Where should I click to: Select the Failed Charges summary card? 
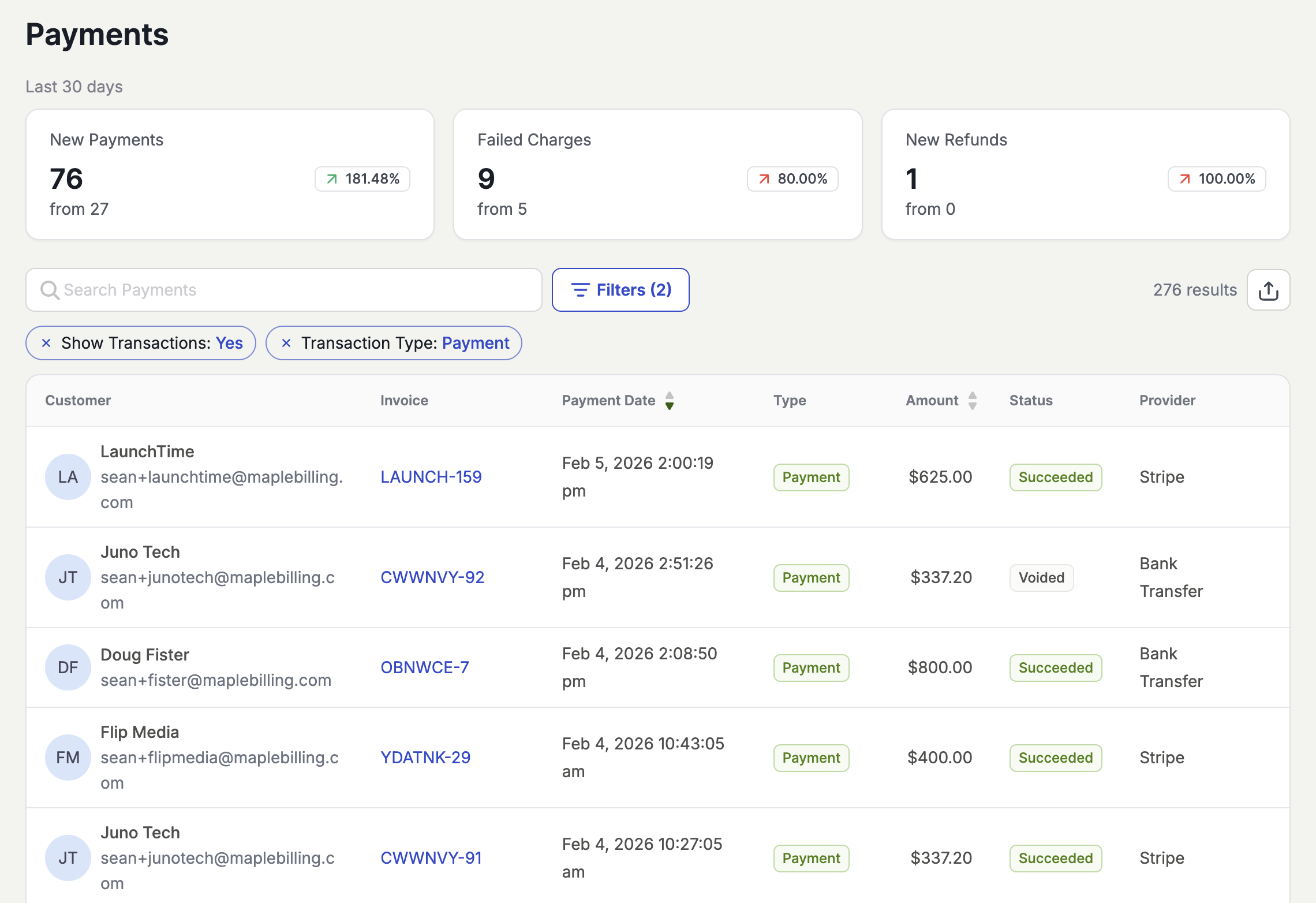[x=657, y=174]
